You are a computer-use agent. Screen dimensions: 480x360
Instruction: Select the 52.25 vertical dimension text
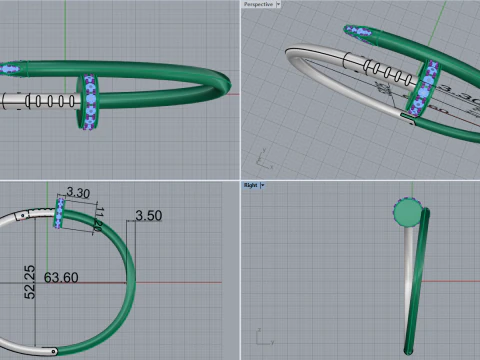pyautogui.click(x=30, y=282)
